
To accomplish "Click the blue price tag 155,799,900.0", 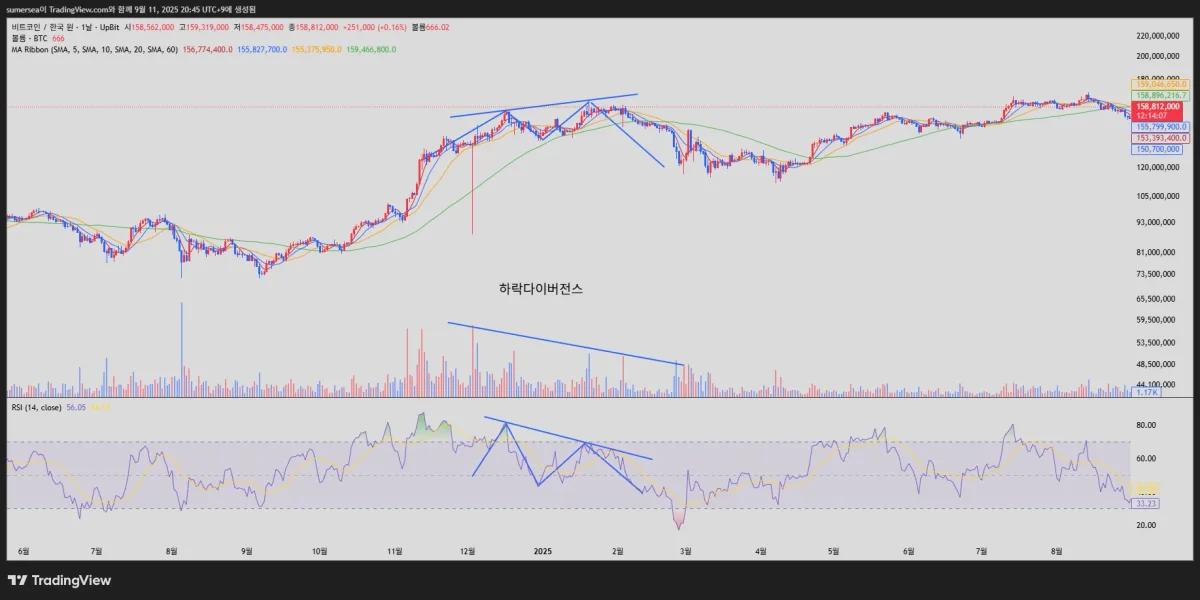I will [1160, 127].
